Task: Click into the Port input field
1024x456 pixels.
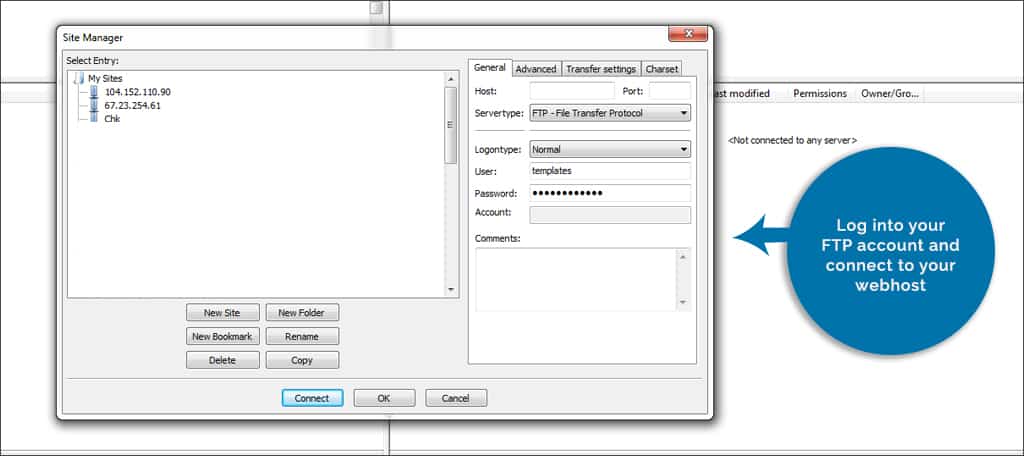Action: 669,91
